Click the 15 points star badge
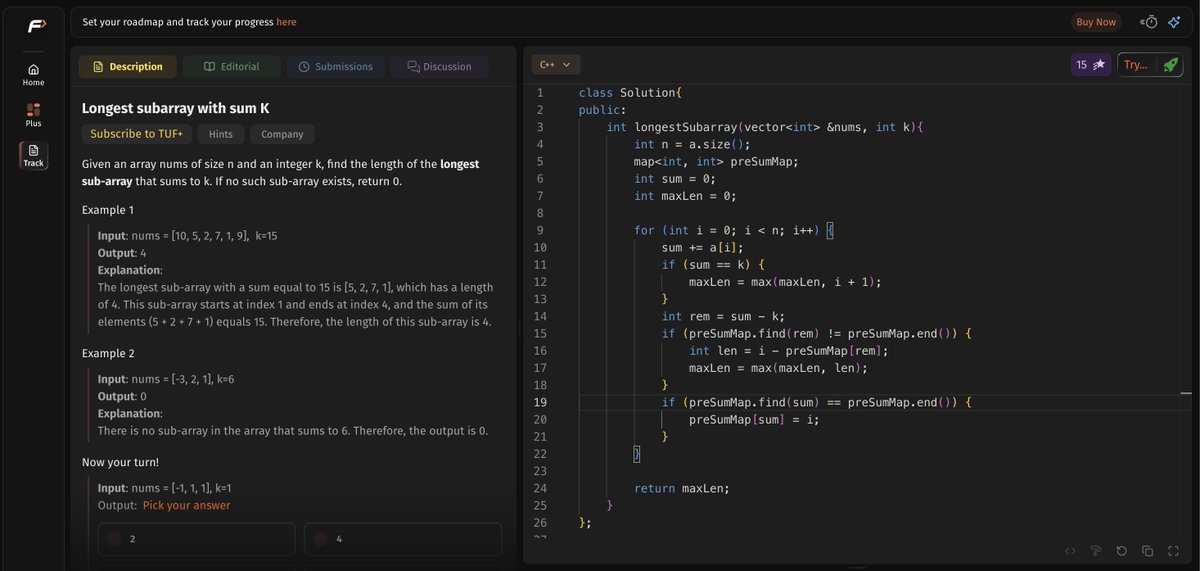The width and height of the screenshot is (1200, 571). click(1090, 64)
